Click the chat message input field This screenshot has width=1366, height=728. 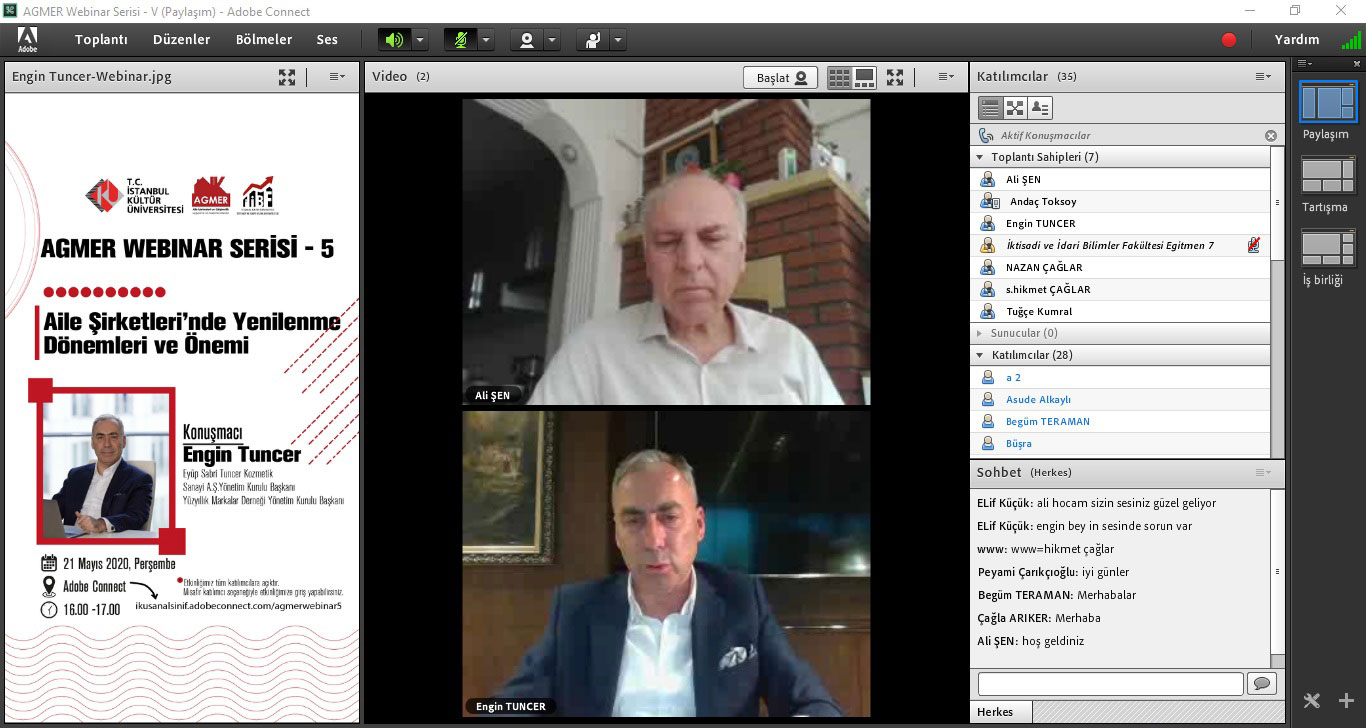tap(1110, 684)
